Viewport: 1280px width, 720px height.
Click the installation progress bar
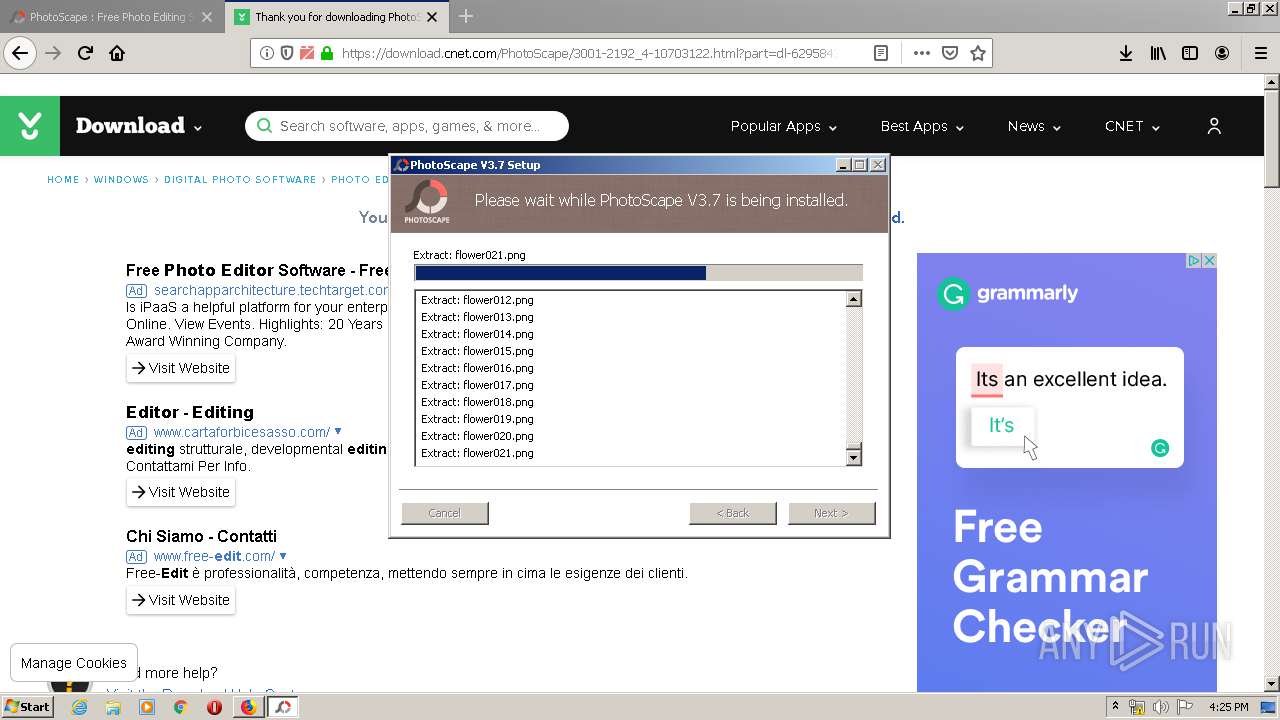[638, 273]
